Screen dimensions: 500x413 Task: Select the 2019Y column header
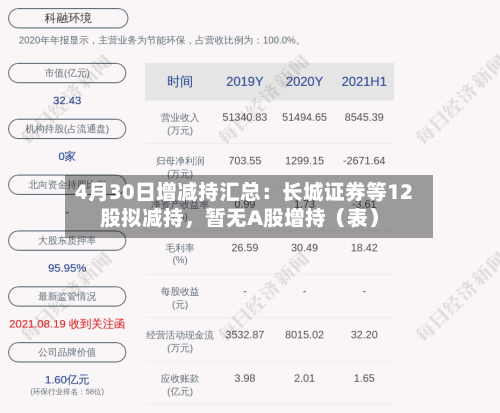point(245,82)
